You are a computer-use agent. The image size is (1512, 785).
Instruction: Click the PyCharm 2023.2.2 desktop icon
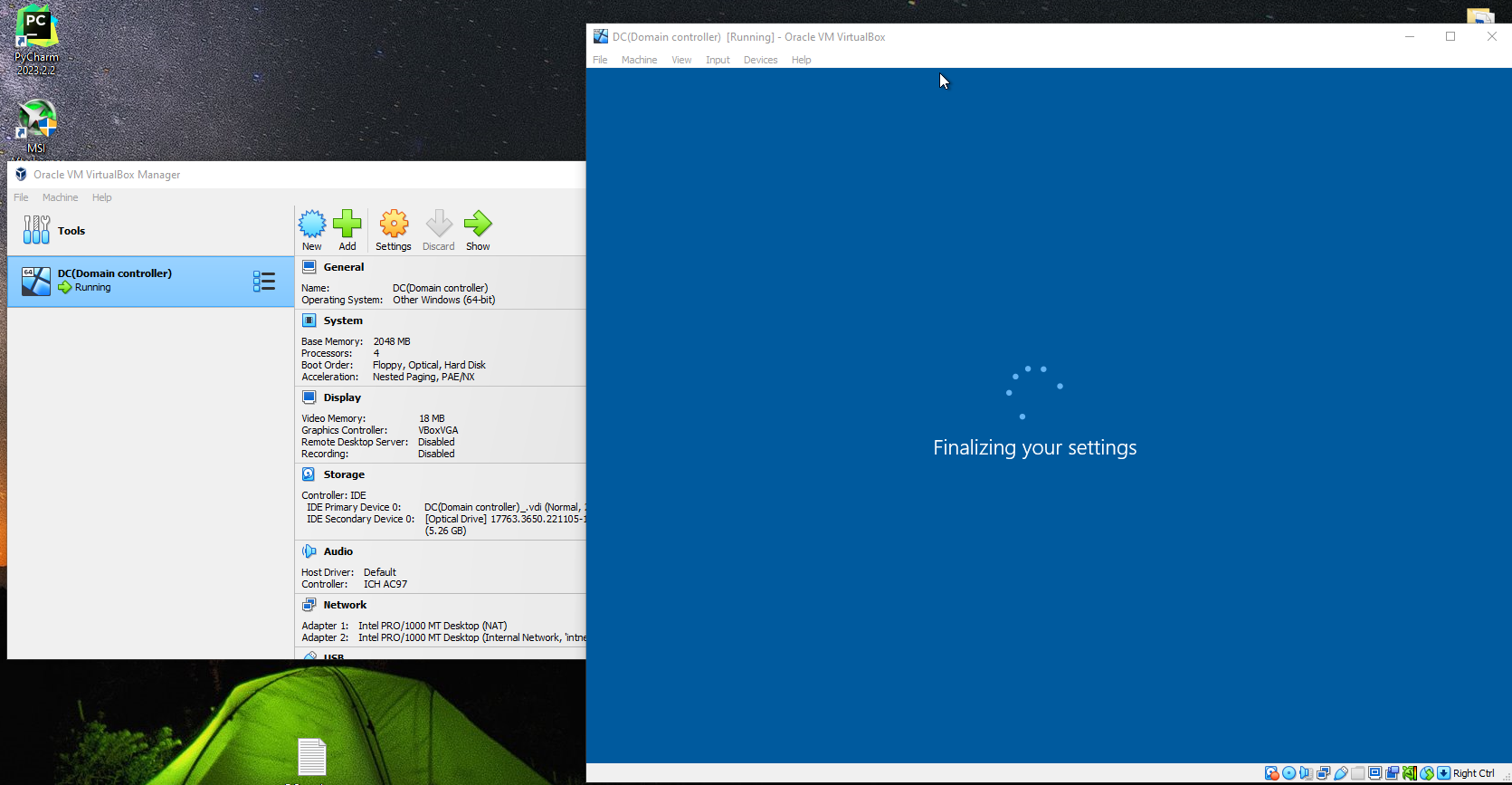pos(36,41)
